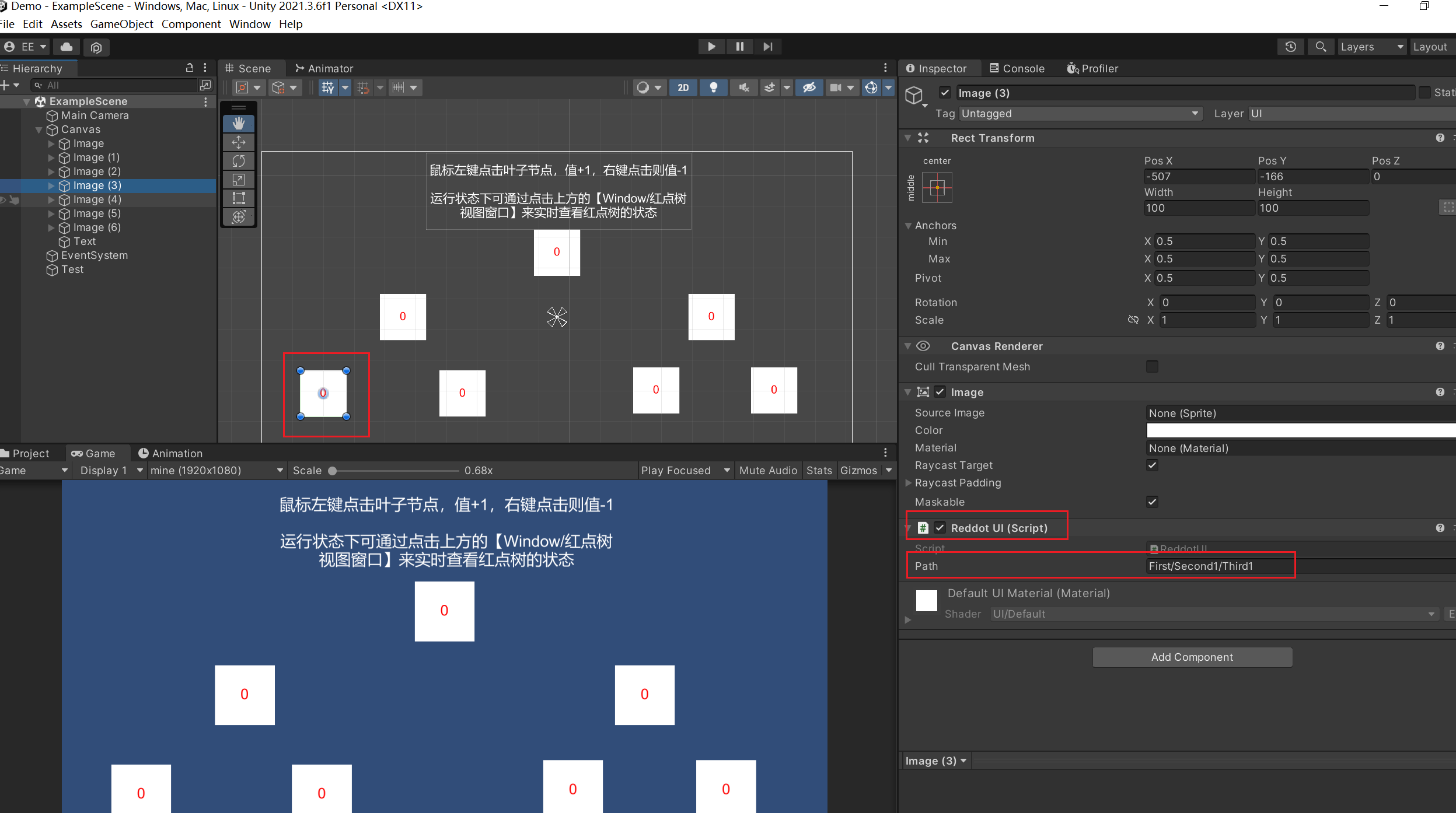Click the Mute Audio button
The height and width of the screenshot is (813, 1456).
768,471
